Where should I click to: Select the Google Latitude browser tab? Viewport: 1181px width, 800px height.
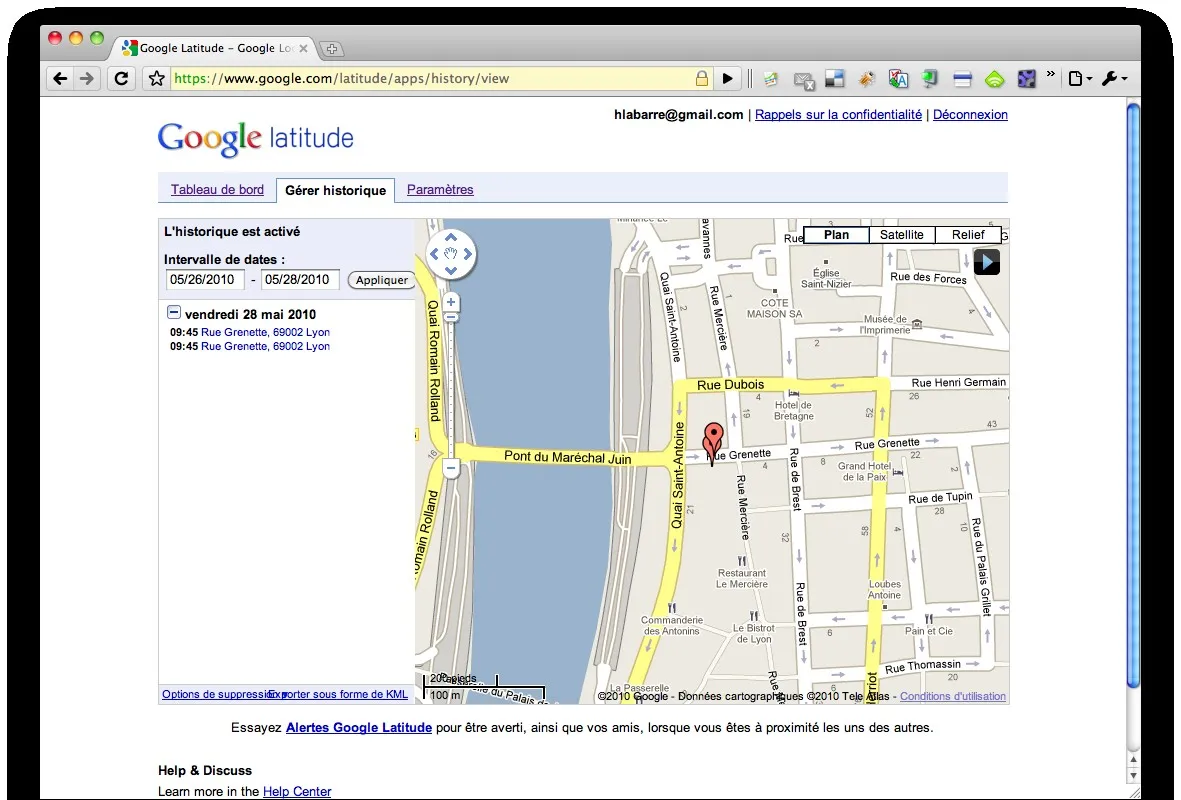point(215,48)
